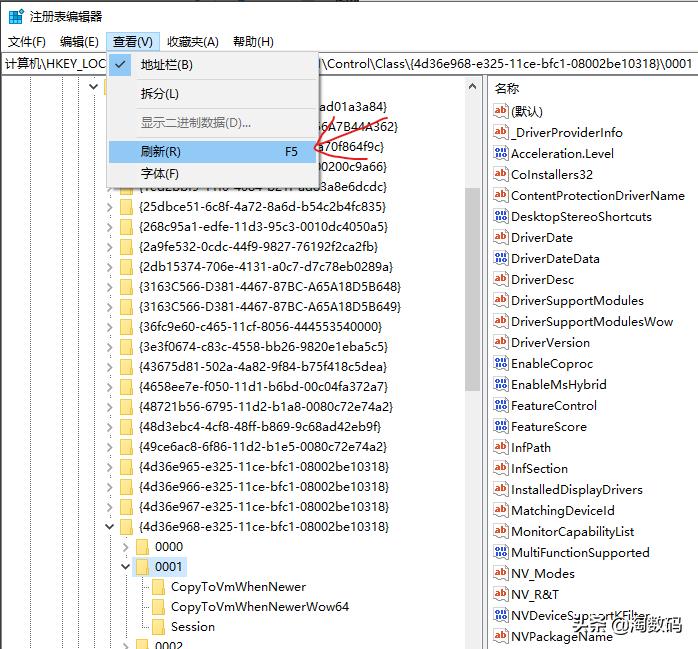This screenshot has height=649, width=698.
Task: Click the registry path address bar field
Action: click(x=349, y=64)
